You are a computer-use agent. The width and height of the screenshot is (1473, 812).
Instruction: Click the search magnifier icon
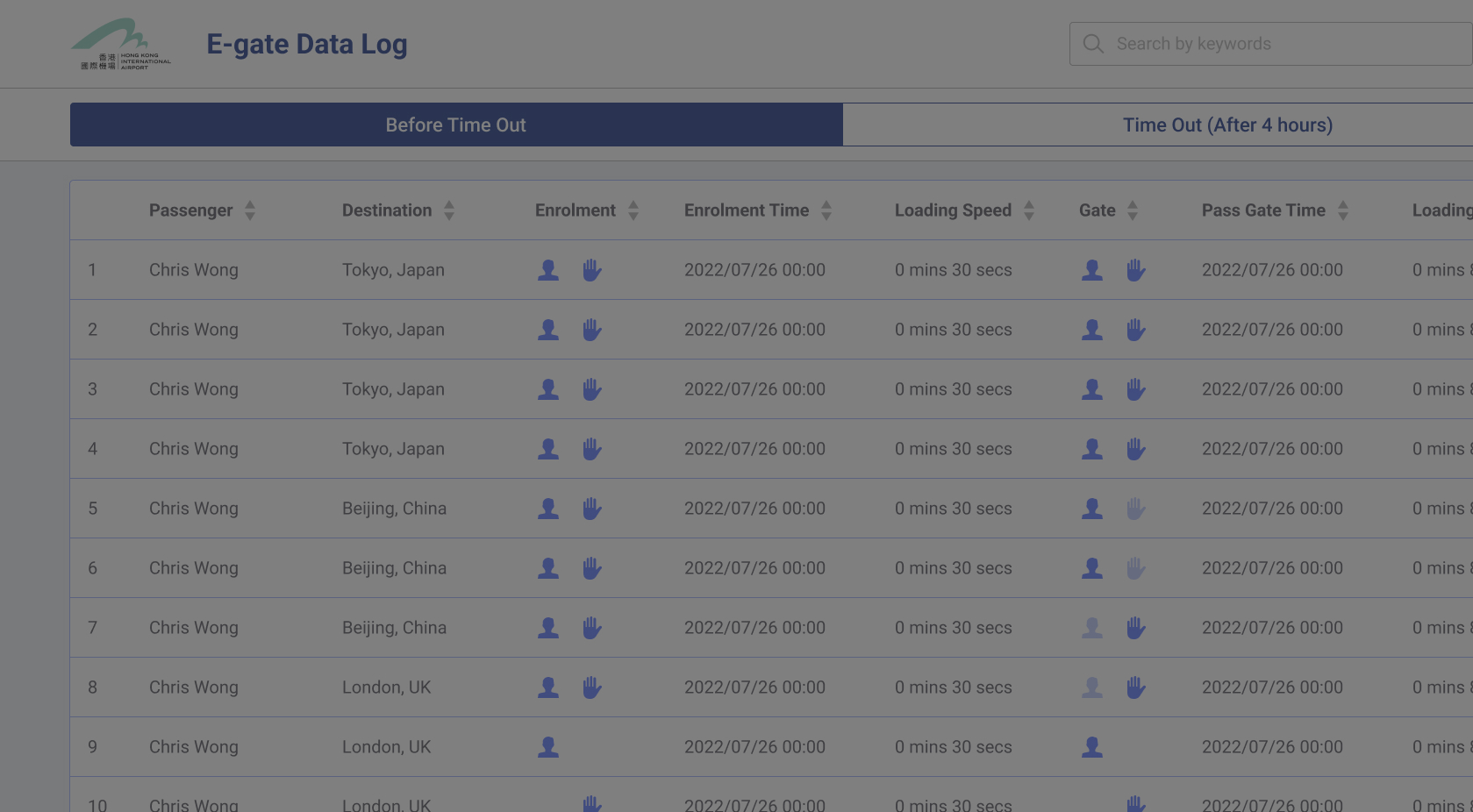click(x=1093, y=44)
